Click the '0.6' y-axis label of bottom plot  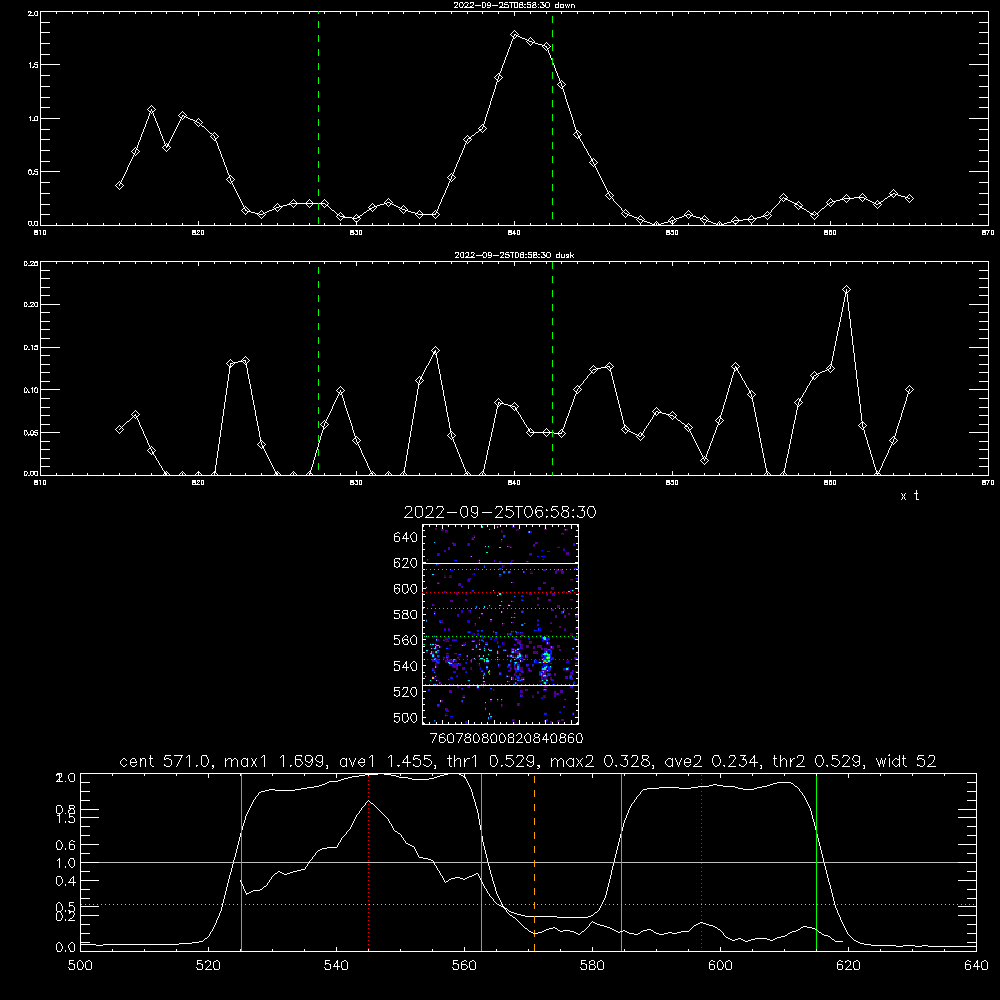point(66,845)
